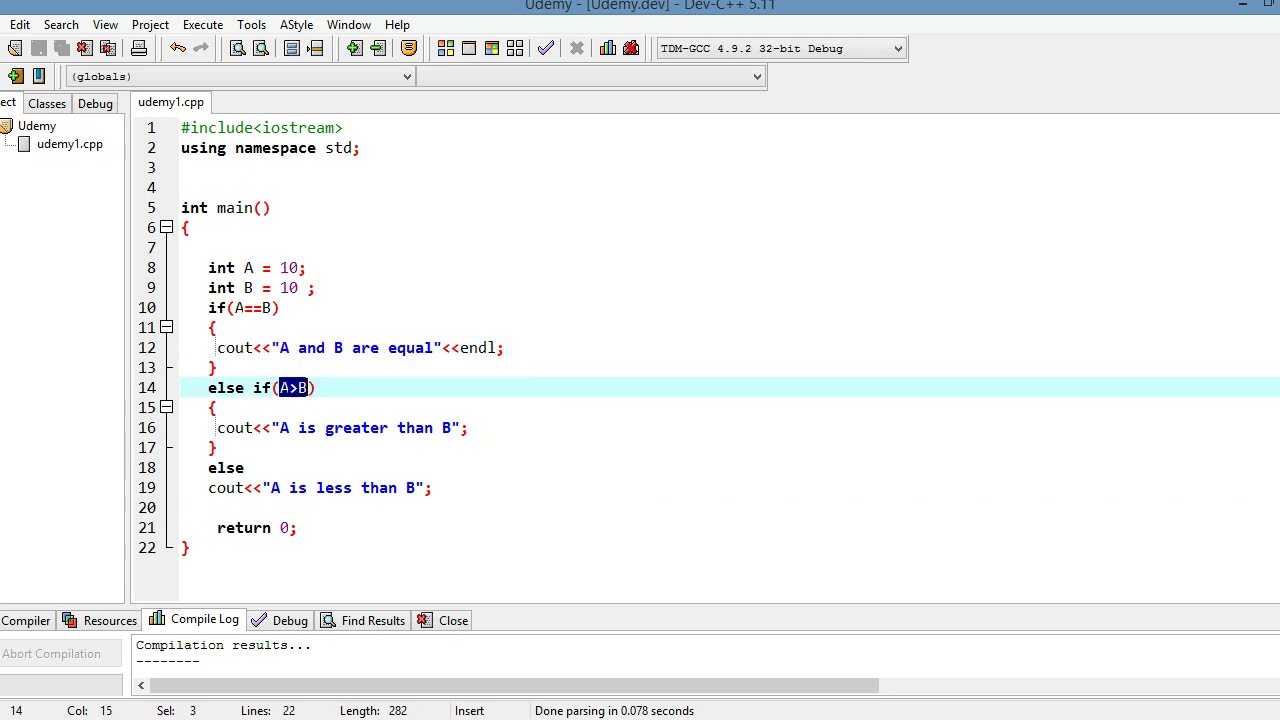Undo the last edit
Viewport: 1280px width, 720px height.
pos(178,48)
